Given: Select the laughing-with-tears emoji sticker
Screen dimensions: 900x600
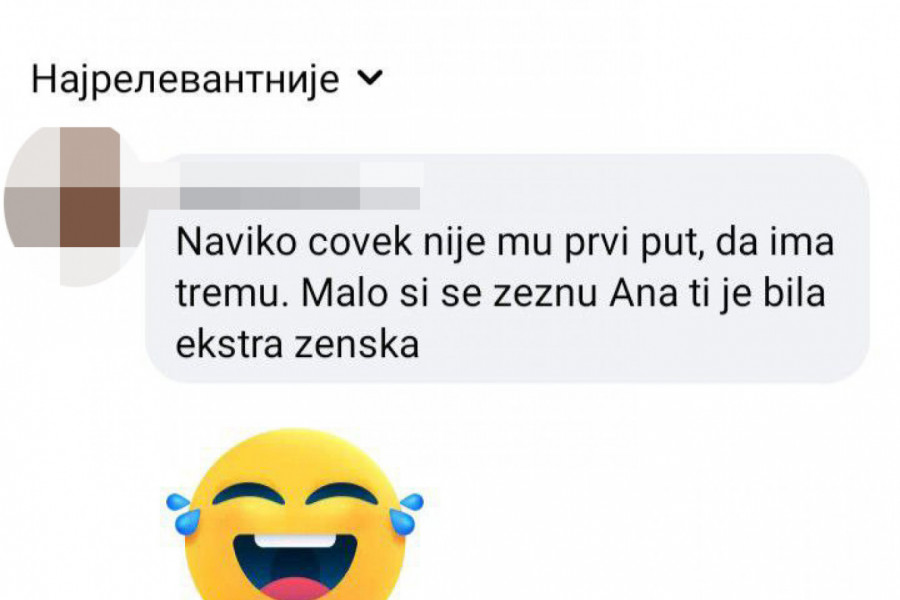Looking at the screenshot, I should click(295, 515).
